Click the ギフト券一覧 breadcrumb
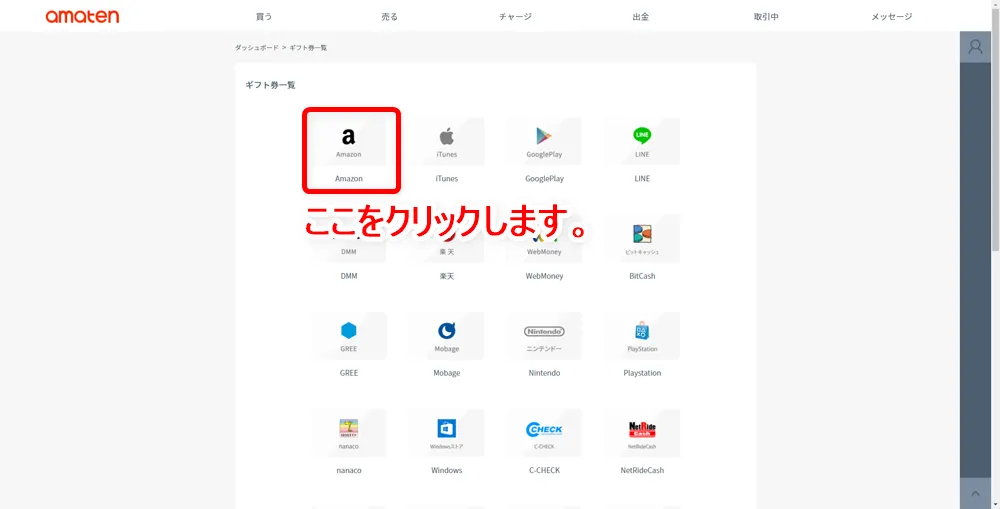 pos(308,48)
